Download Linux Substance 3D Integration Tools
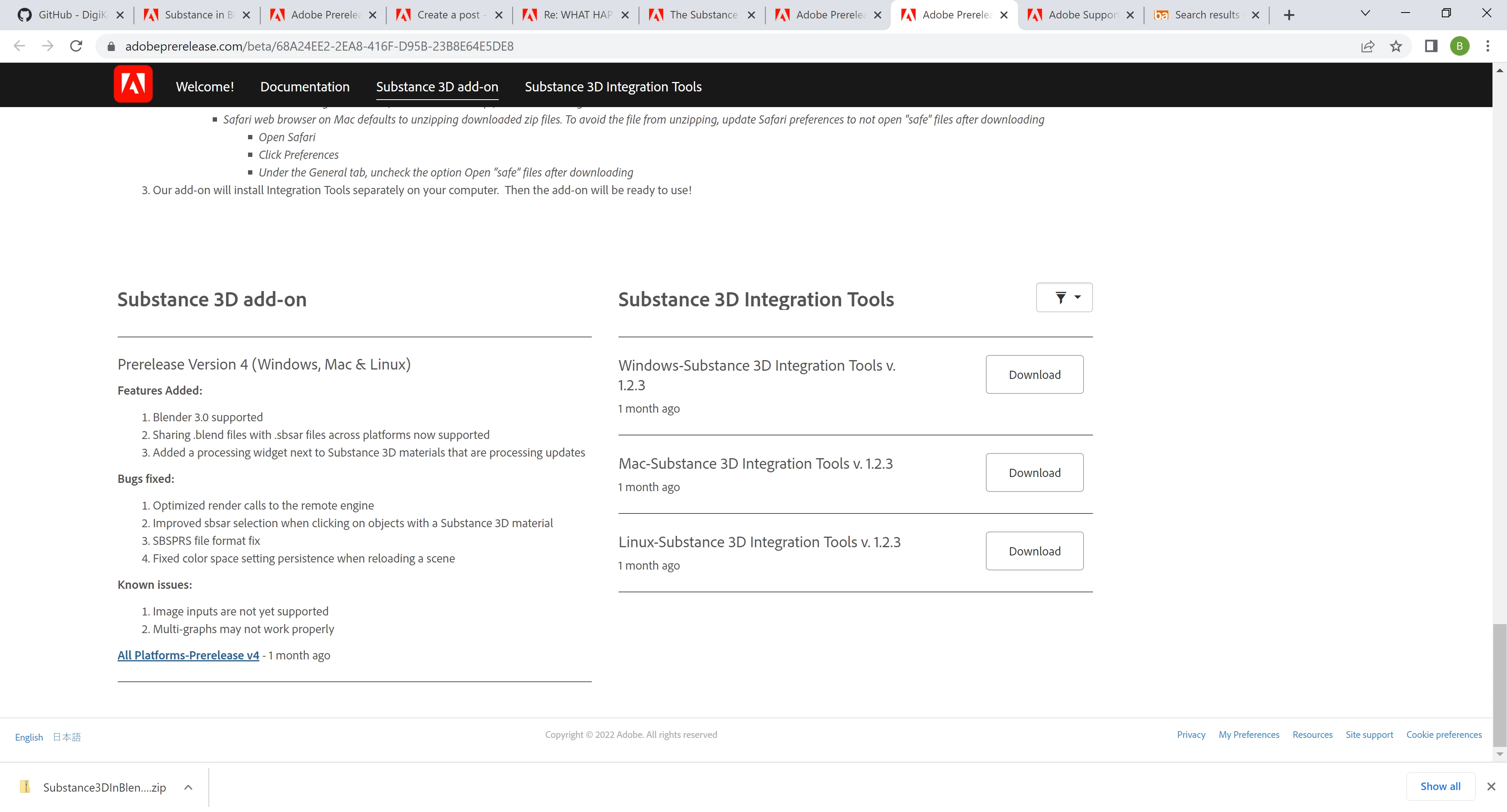 tap(1034, 551)
